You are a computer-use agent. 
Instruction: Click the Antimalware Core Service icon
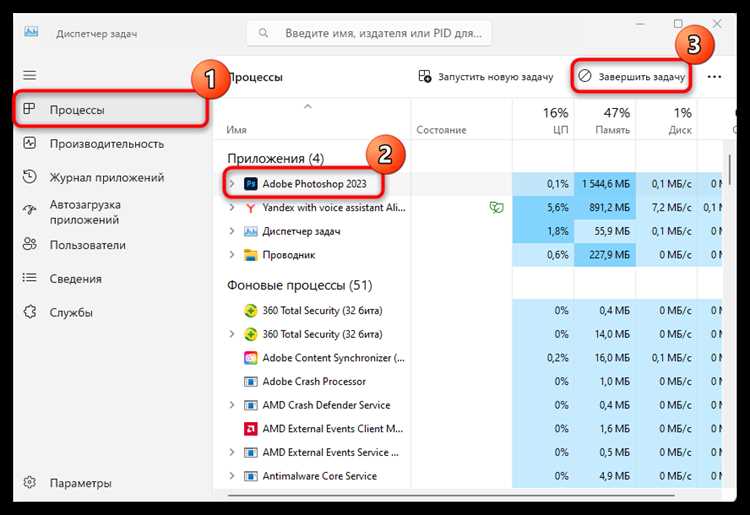251,476
